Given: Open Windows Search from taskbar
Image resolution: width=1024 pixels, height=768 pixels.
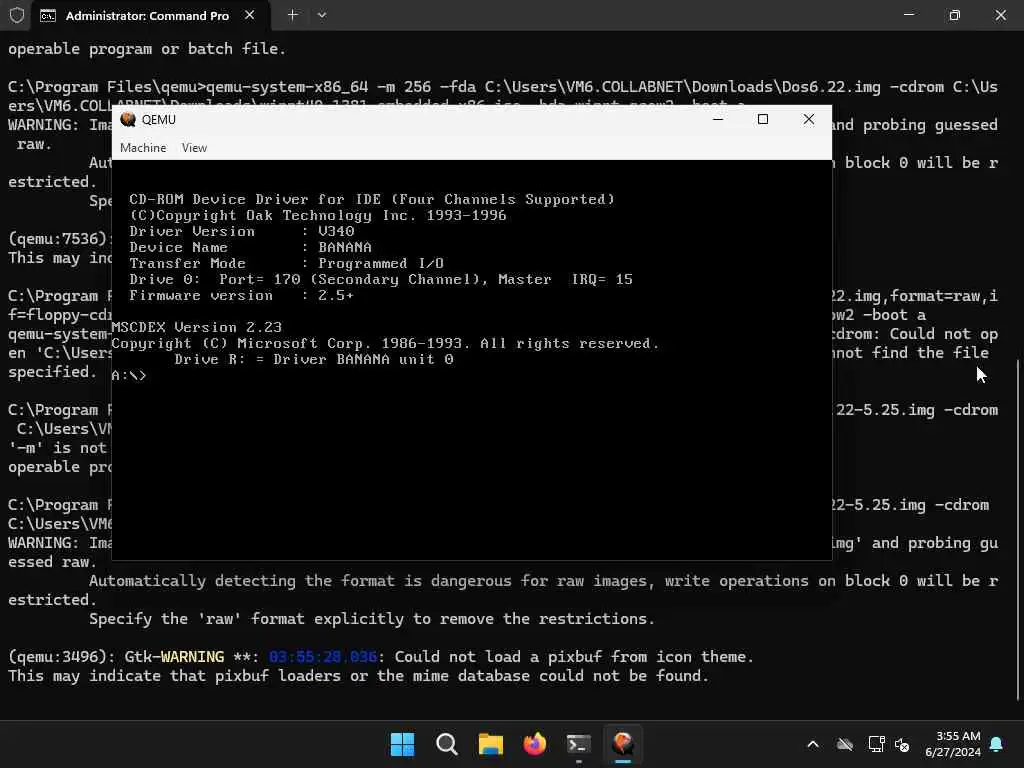Looking at the screenshot, I should [x=447, y=744].
